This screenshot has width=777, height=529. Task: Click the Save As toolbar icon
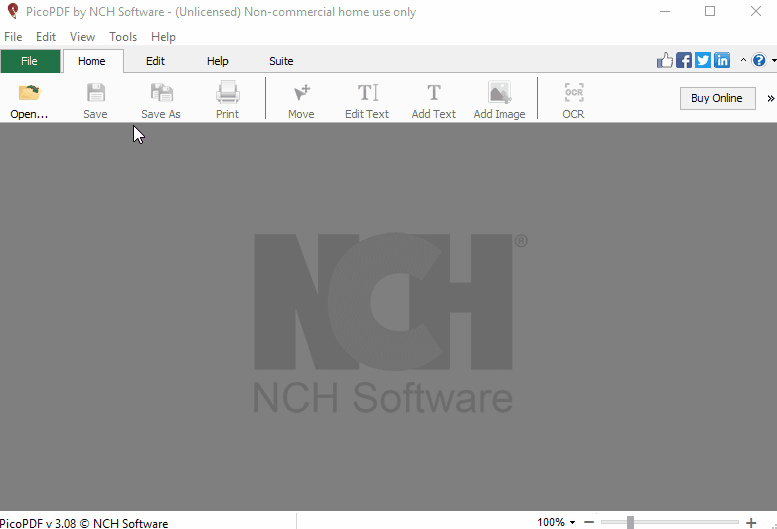coord(161,101)
